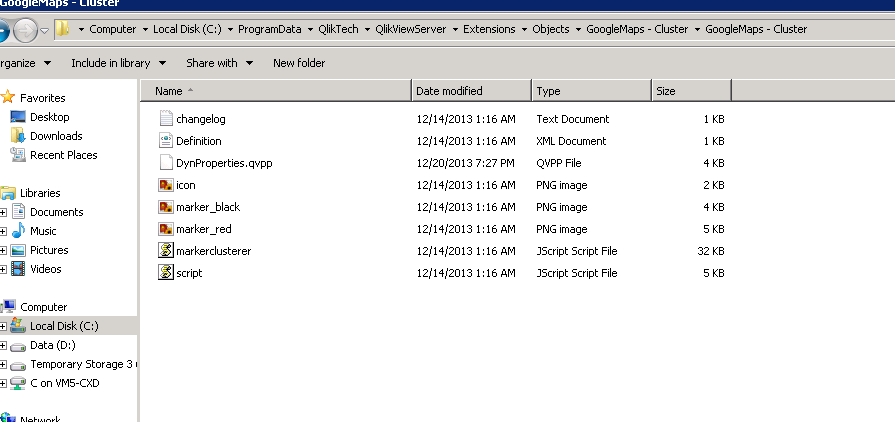Click the Definition XML document icon
This screenshot has width=895, height=422.
(166, 141)
